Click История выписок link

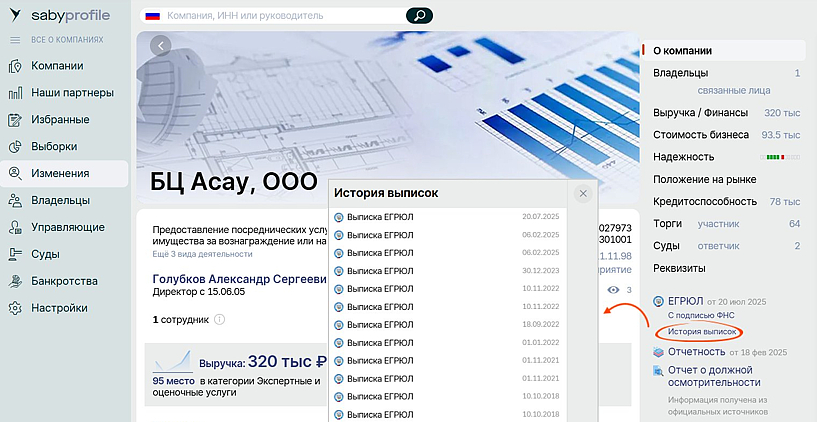click(702, 331)
